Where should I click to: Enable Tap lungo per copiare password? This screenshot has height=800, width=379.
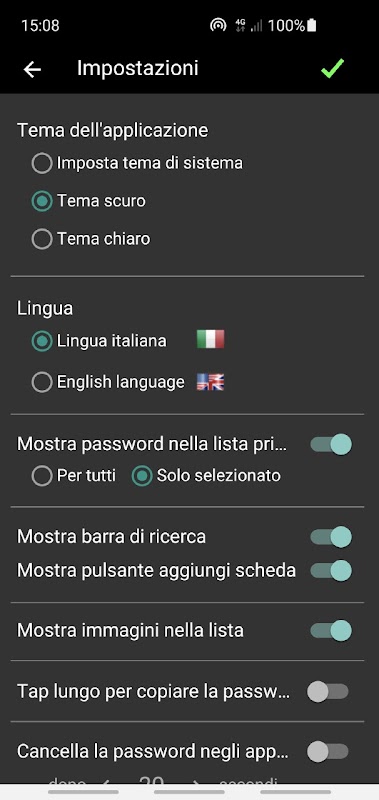click(x=328, y=692)
